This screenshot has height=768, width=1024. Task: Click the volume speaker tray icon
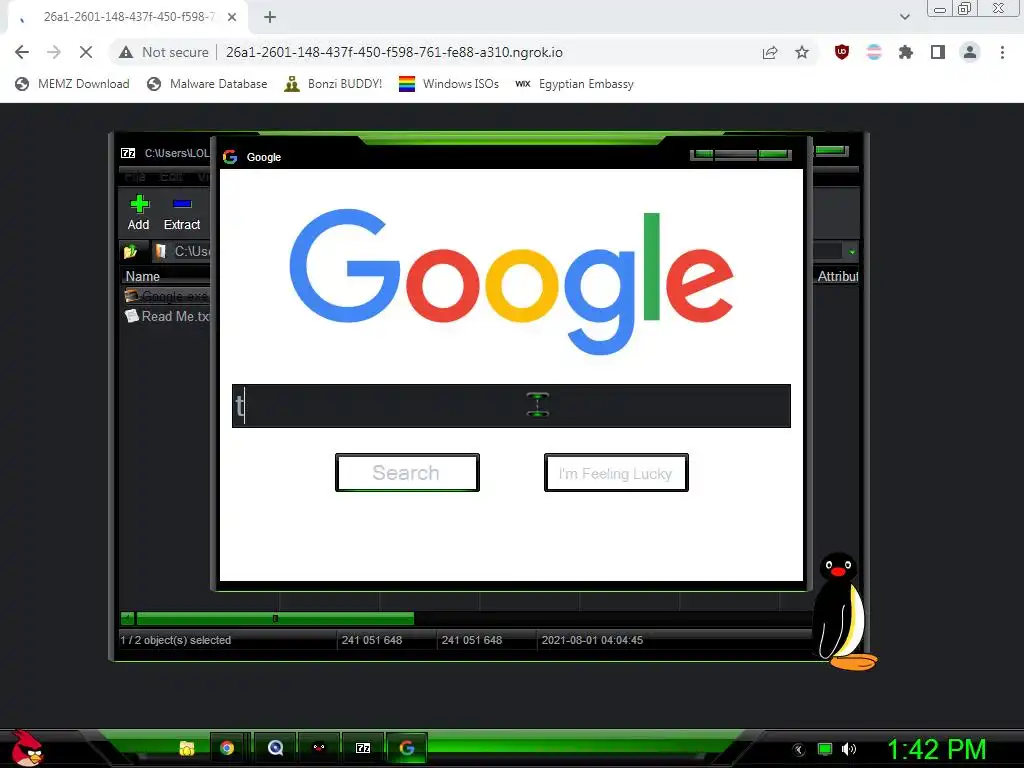(x=849, y=750)
